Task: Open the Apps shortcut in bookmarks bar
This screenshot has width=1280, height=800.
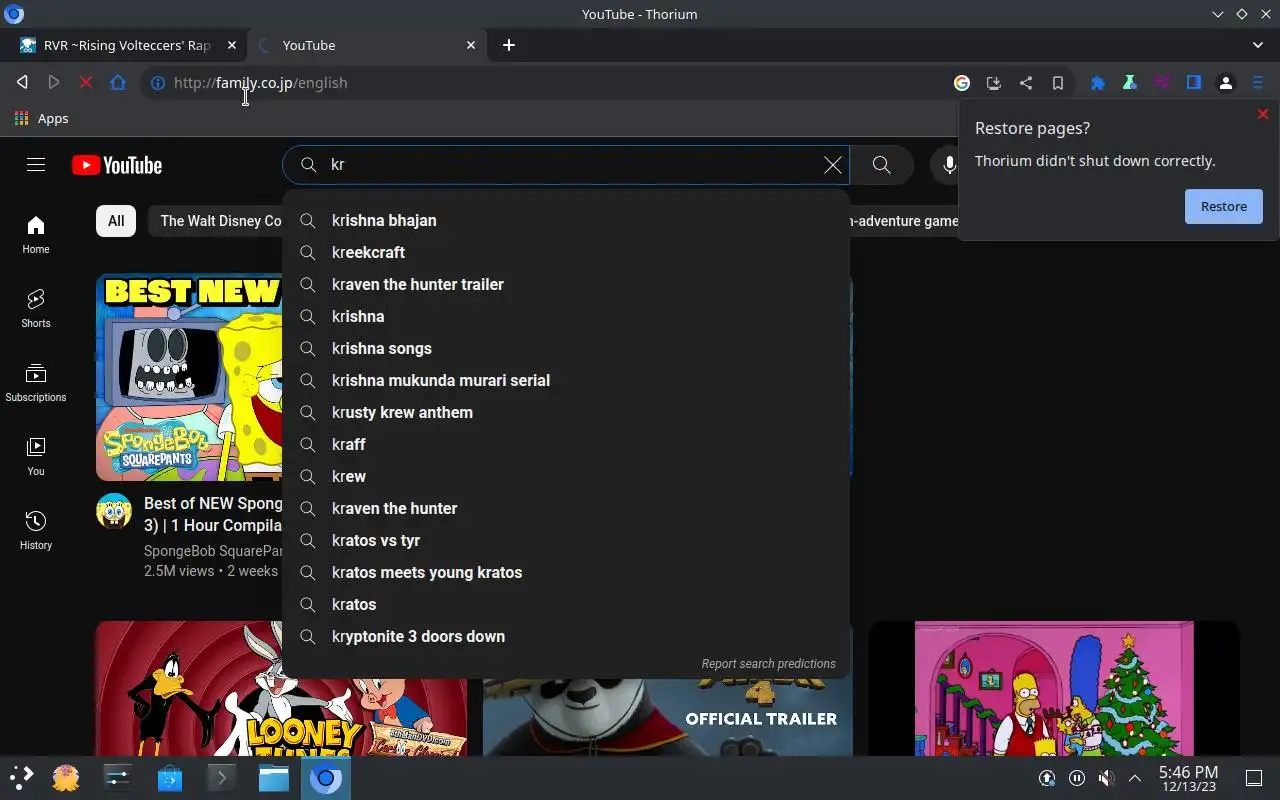Action: [42, 118]
